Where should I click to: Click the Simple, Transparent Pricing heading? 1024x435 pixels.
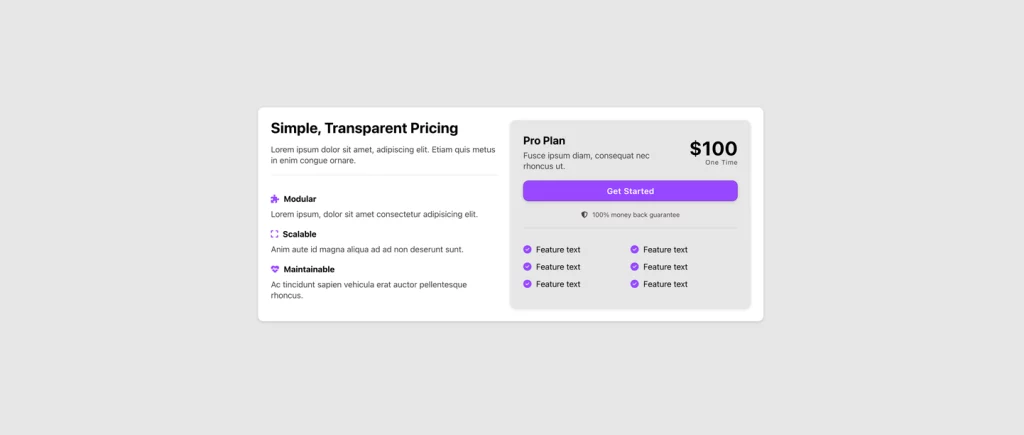[x=364, y=128]
